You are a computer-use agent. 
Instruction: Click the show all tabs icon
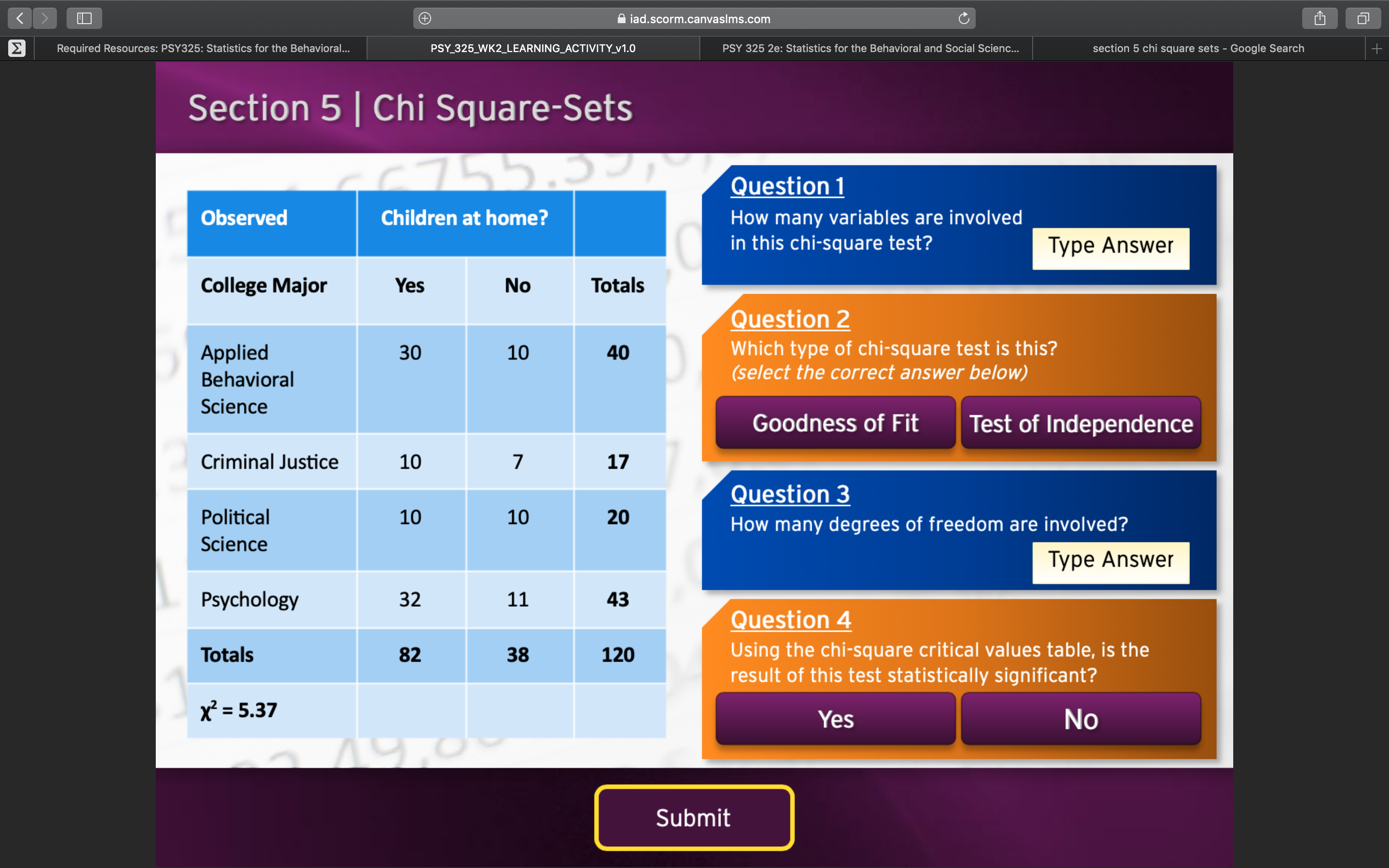pos(1362,18)
